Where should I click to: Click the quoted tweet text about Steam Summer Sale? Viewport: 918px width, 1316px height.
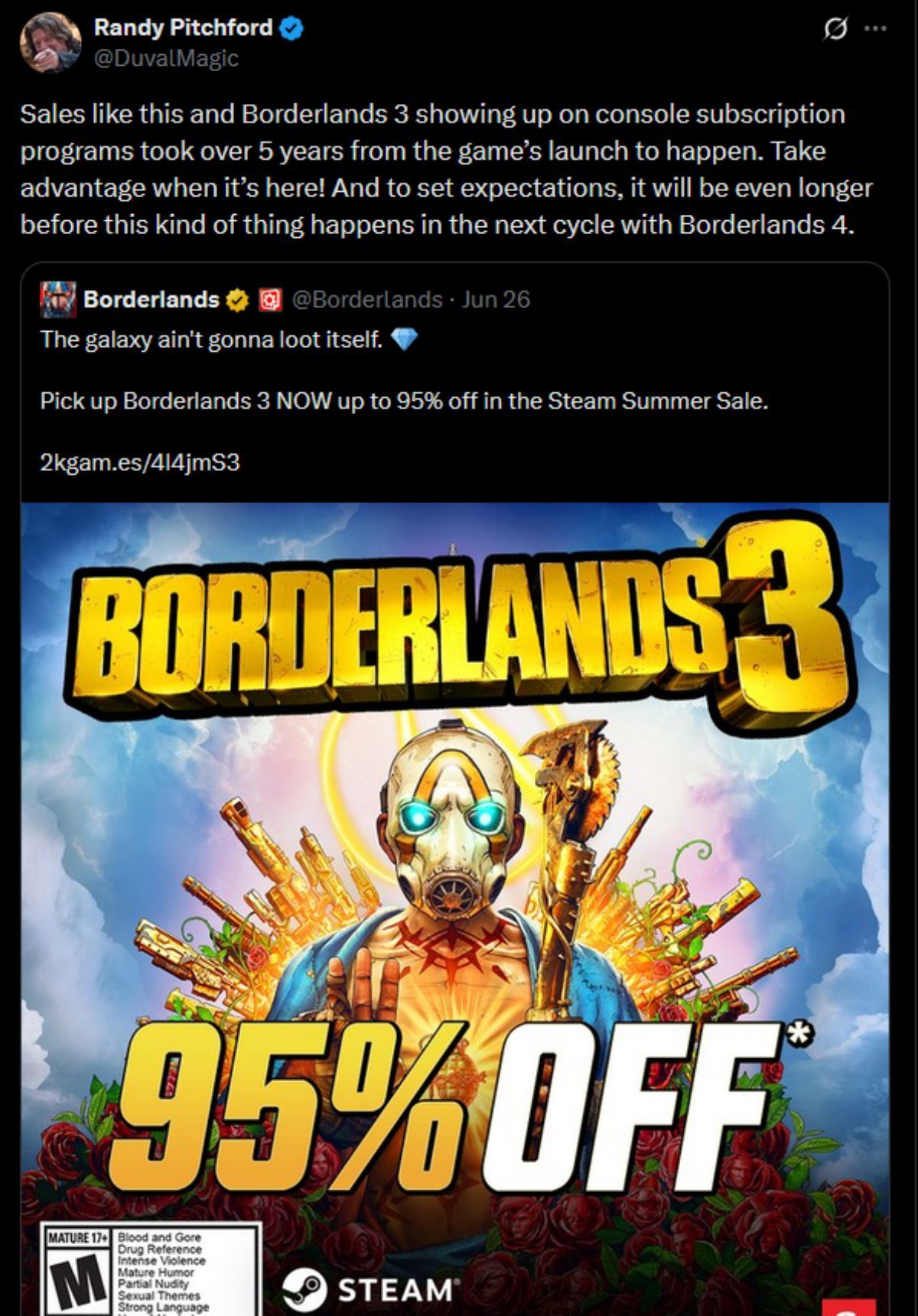point(404,401)
